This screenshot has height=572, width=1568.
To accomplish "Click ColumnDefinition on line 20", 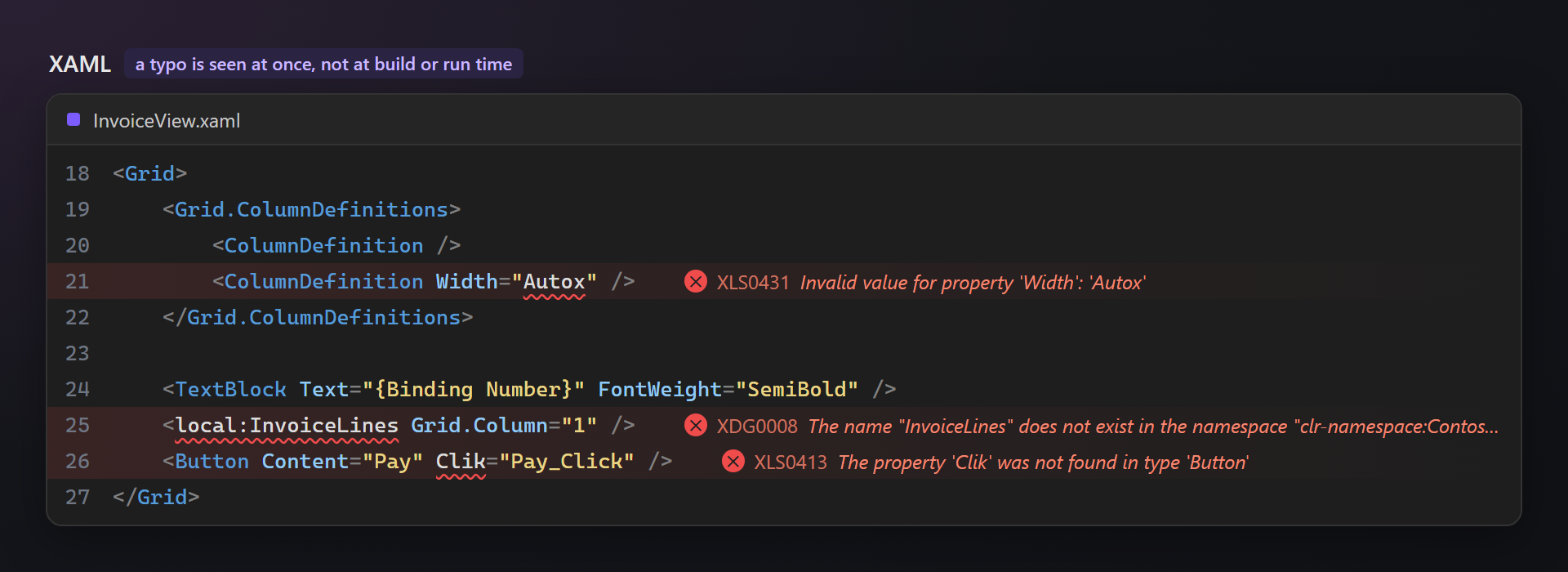I will click(x=323, y=245).
